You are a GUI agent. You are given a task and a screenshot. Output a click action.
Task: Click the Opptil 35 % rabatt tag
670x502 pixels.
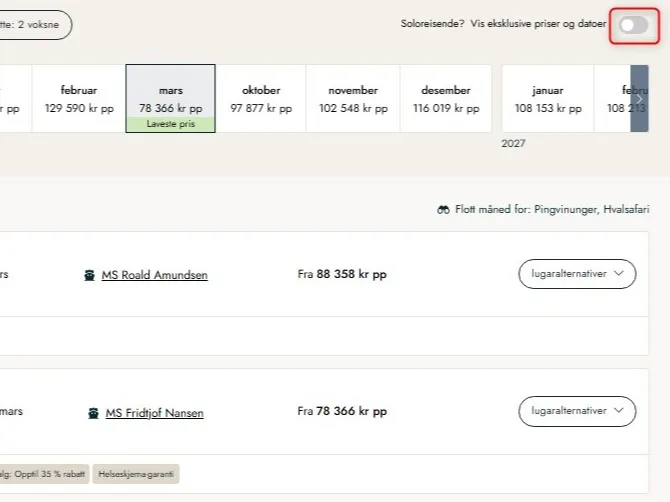(45, 474)
